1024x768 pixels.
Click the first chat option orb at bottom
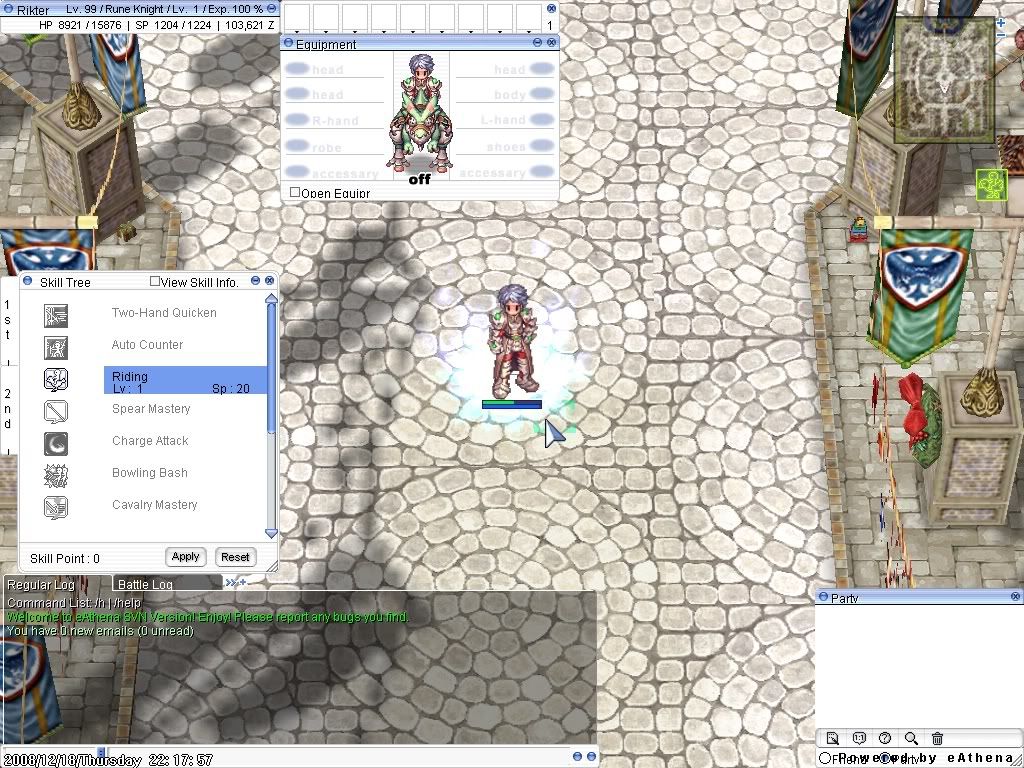[x=577, y=756]
